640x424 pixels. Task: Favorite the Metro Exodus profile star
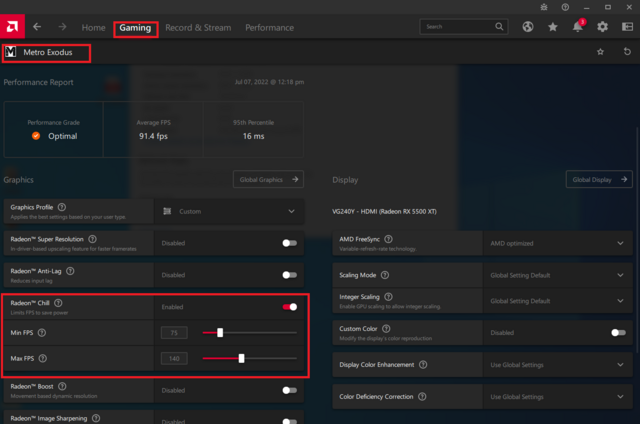point(600,52)
